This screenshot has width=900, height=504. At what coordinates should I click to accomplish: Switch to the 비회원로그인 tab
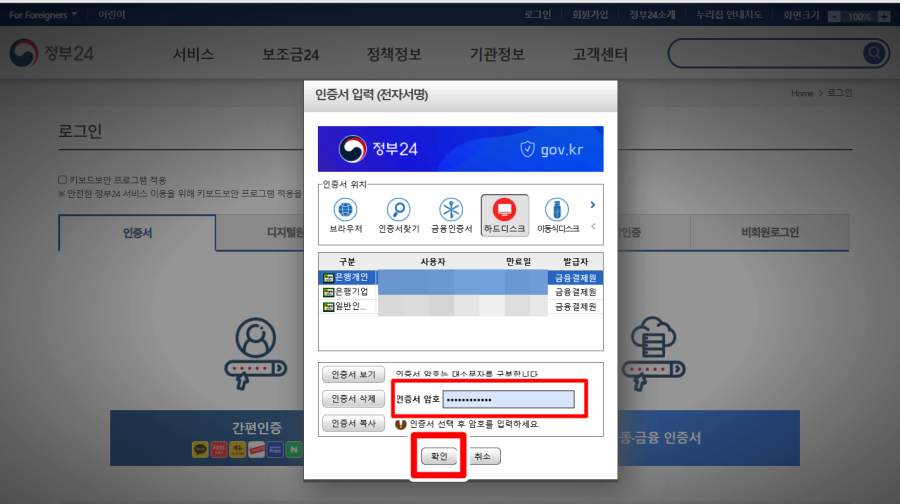tap(770, 232)
